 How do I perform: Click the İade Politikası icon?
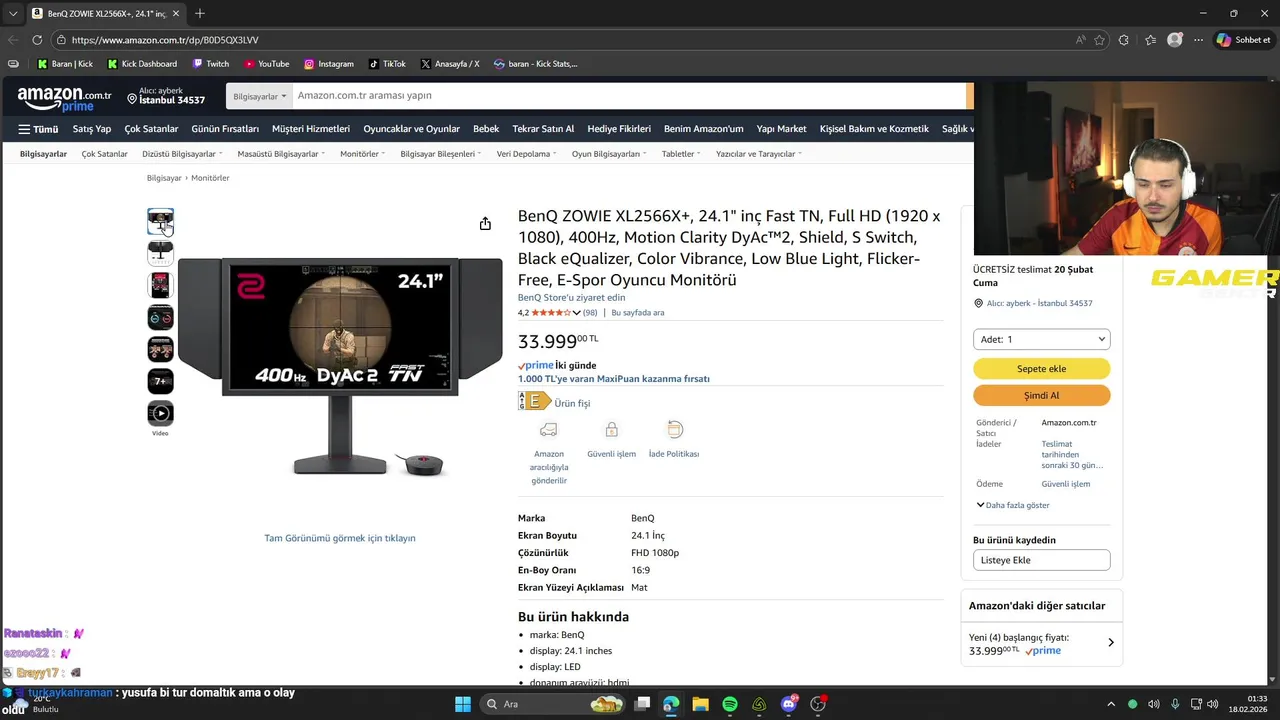click(x=675, y=430)
